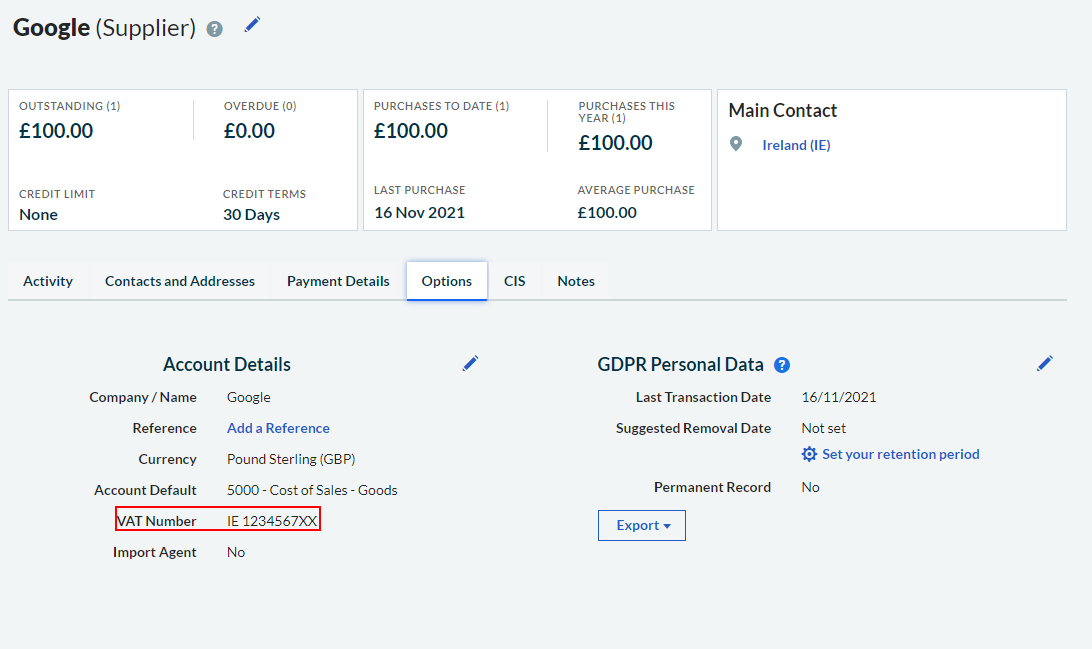1092x649 pixels.
Task: Click the Add a Reference link
Action: pyautogui.click(x=278, y=428)
